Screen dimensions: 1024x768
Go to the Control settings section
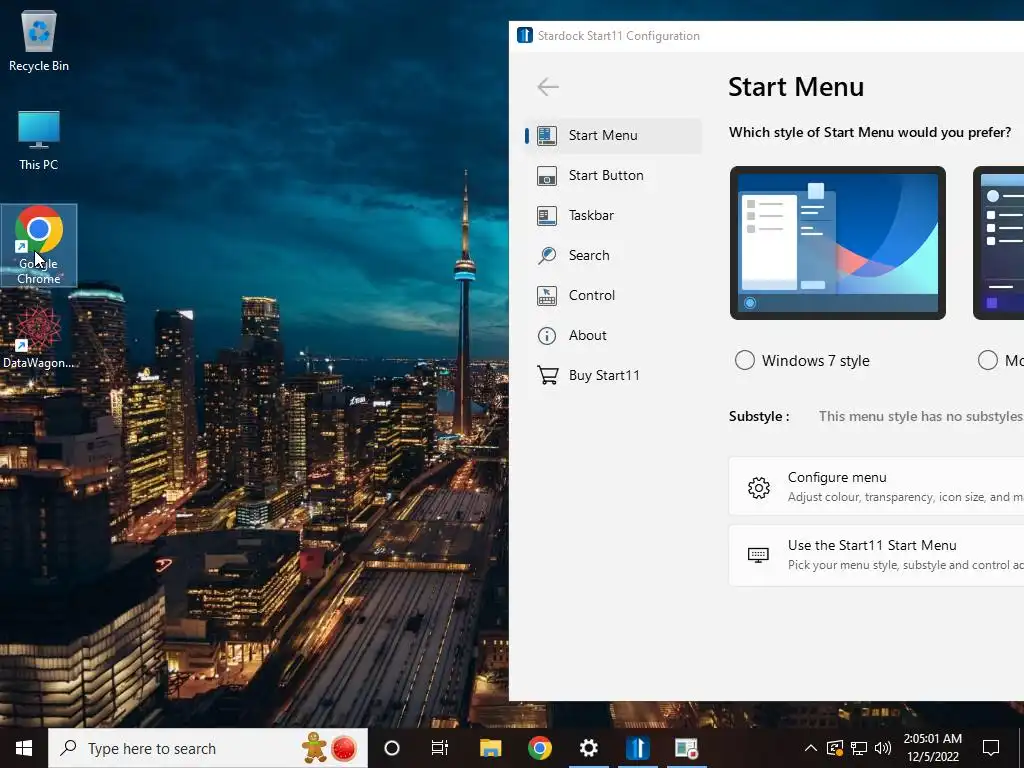pos(613,295)
